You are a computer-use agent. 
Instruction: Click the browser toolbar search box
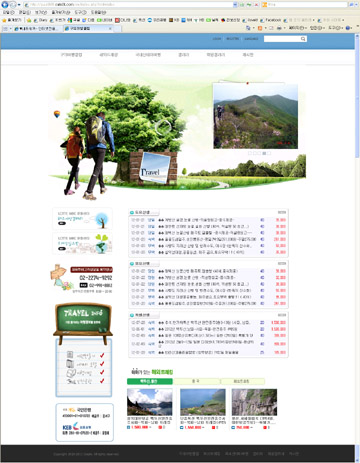(305, 5)
